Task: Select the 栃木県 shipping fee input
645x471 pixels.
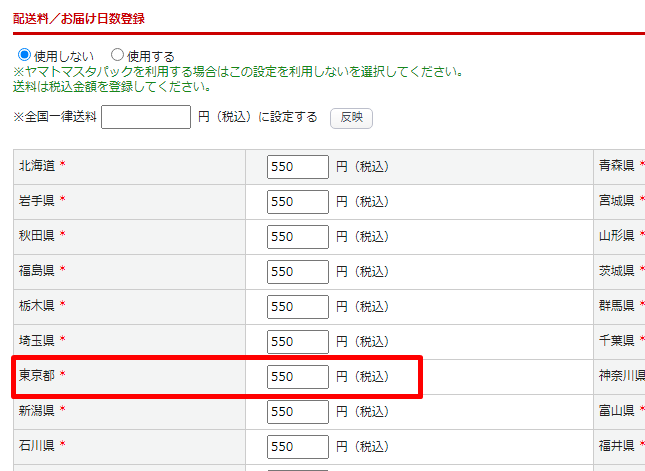Action: click(x=298, y=307)
